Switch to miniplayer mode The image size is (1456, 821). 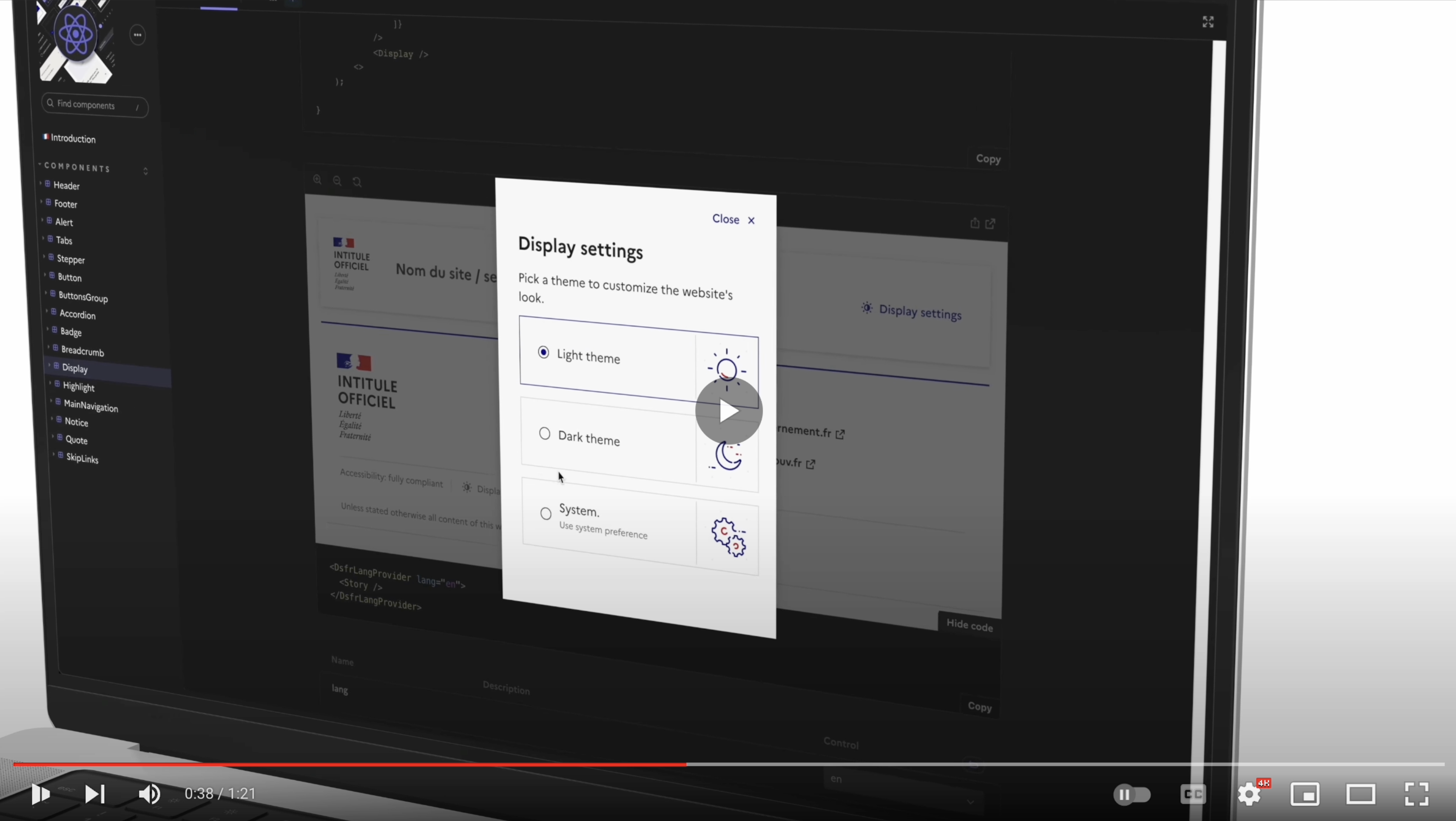1305,795
